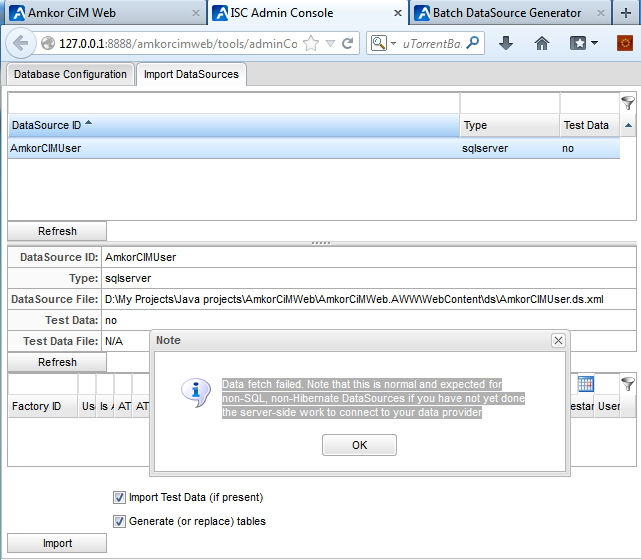Image resolution: width=641 pixels, height=560 pixels.
Task: Click the browser back arrow button
Action: click(20, 44)
